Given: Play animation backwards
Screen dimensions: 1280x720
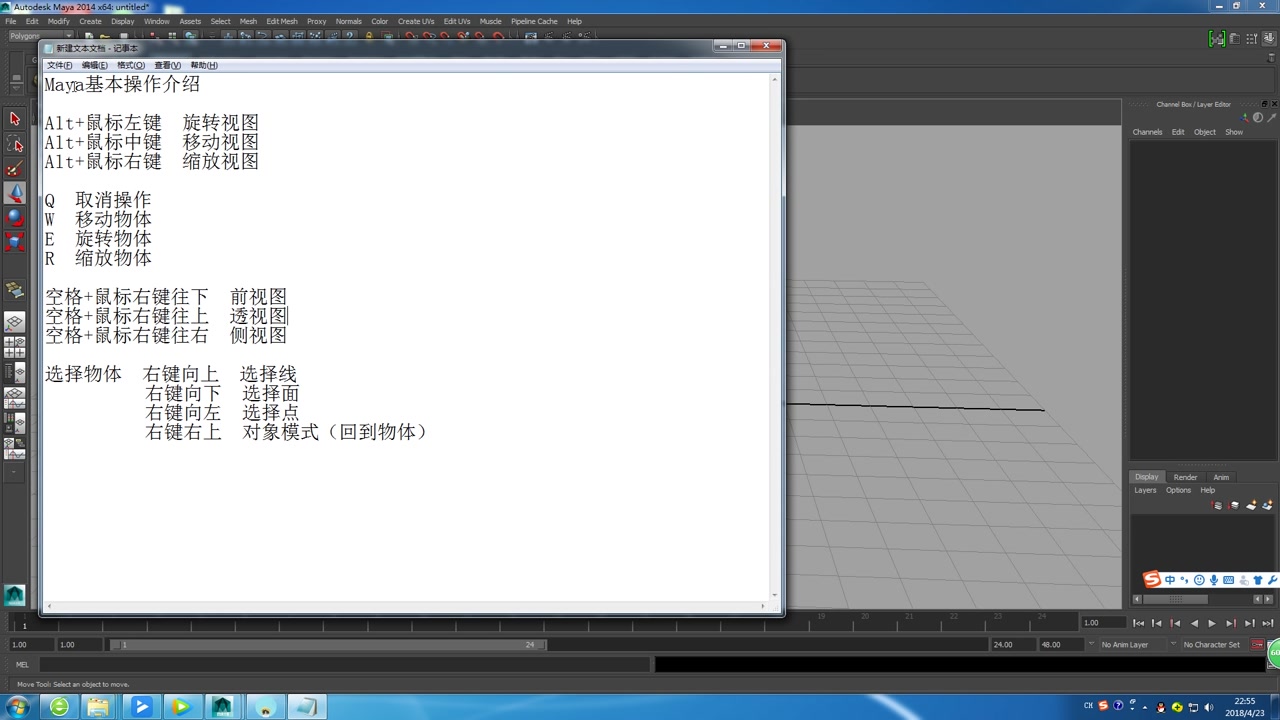Looking at the screenshot, I should click(1194, 623).
